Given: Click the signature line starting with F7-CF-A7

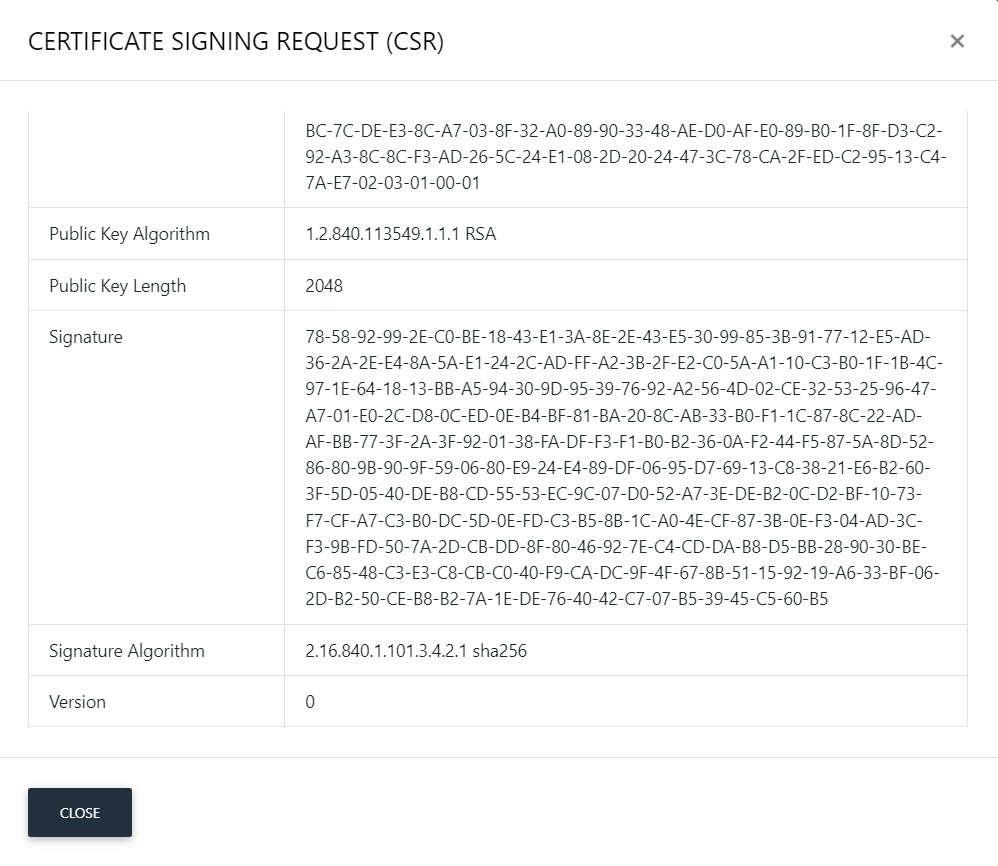Looking at the screenshot, I should point(614,520).
